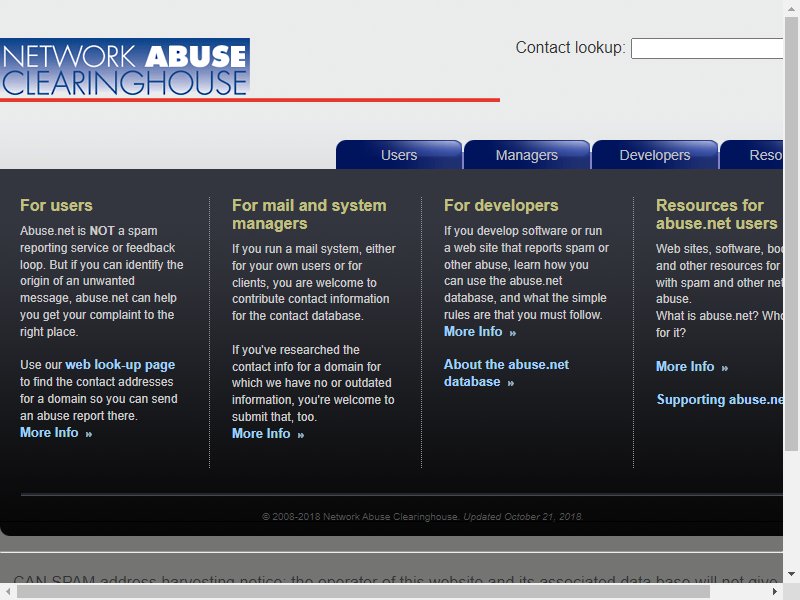This screenshot has width=800, height=600.
Task: Focus the Contact lookup input field
Action: [x=707, y=48]
